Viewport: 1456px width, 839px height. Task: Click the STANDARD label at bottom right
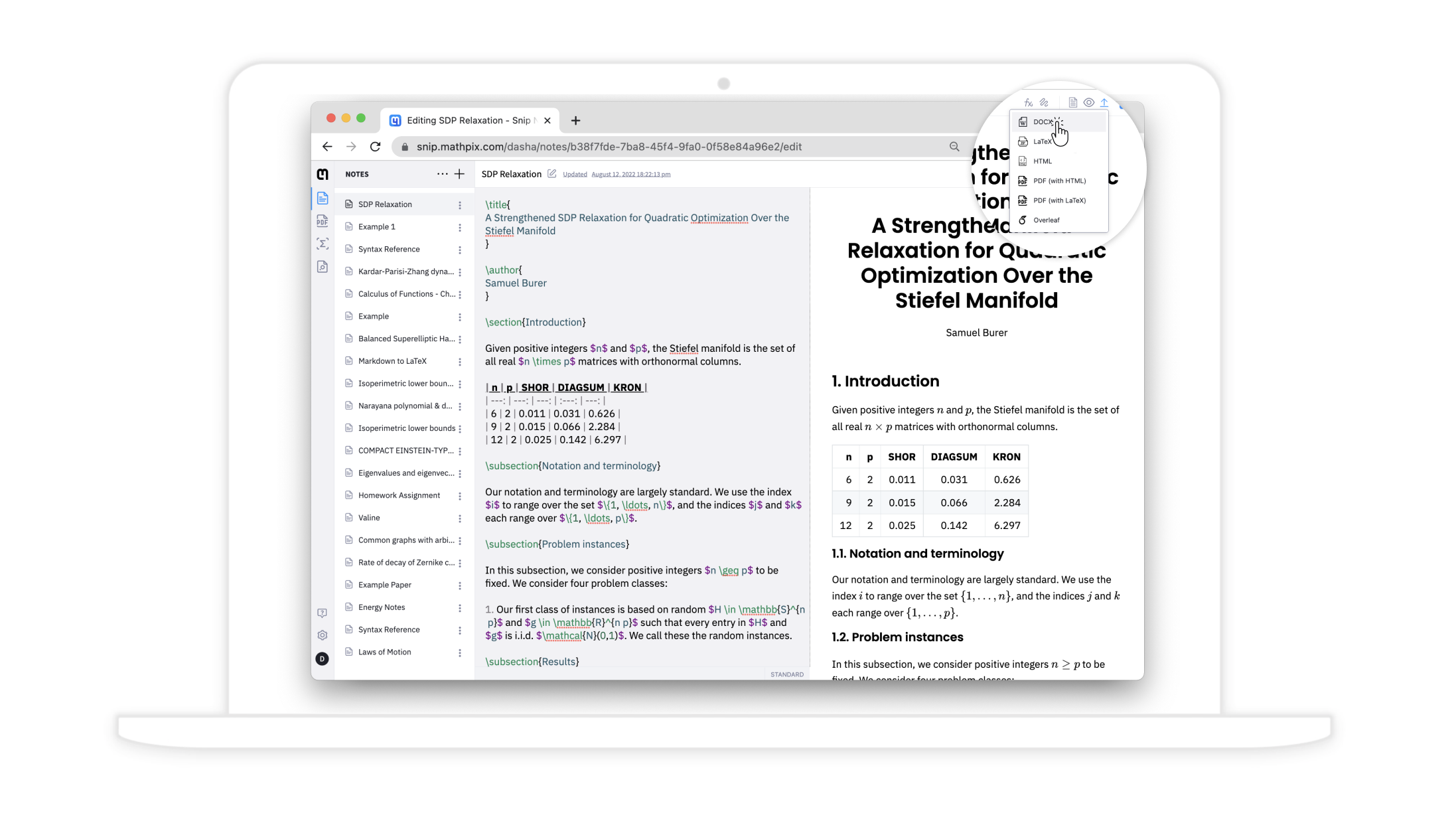click(x=787, y=674)
